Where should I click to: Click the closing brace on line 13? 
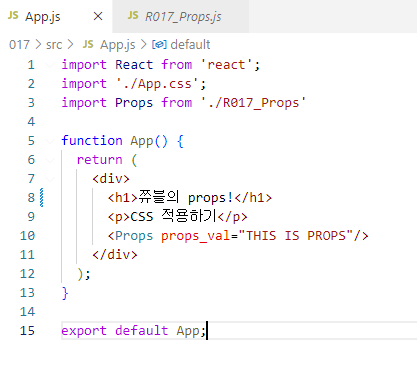point(65,293)
